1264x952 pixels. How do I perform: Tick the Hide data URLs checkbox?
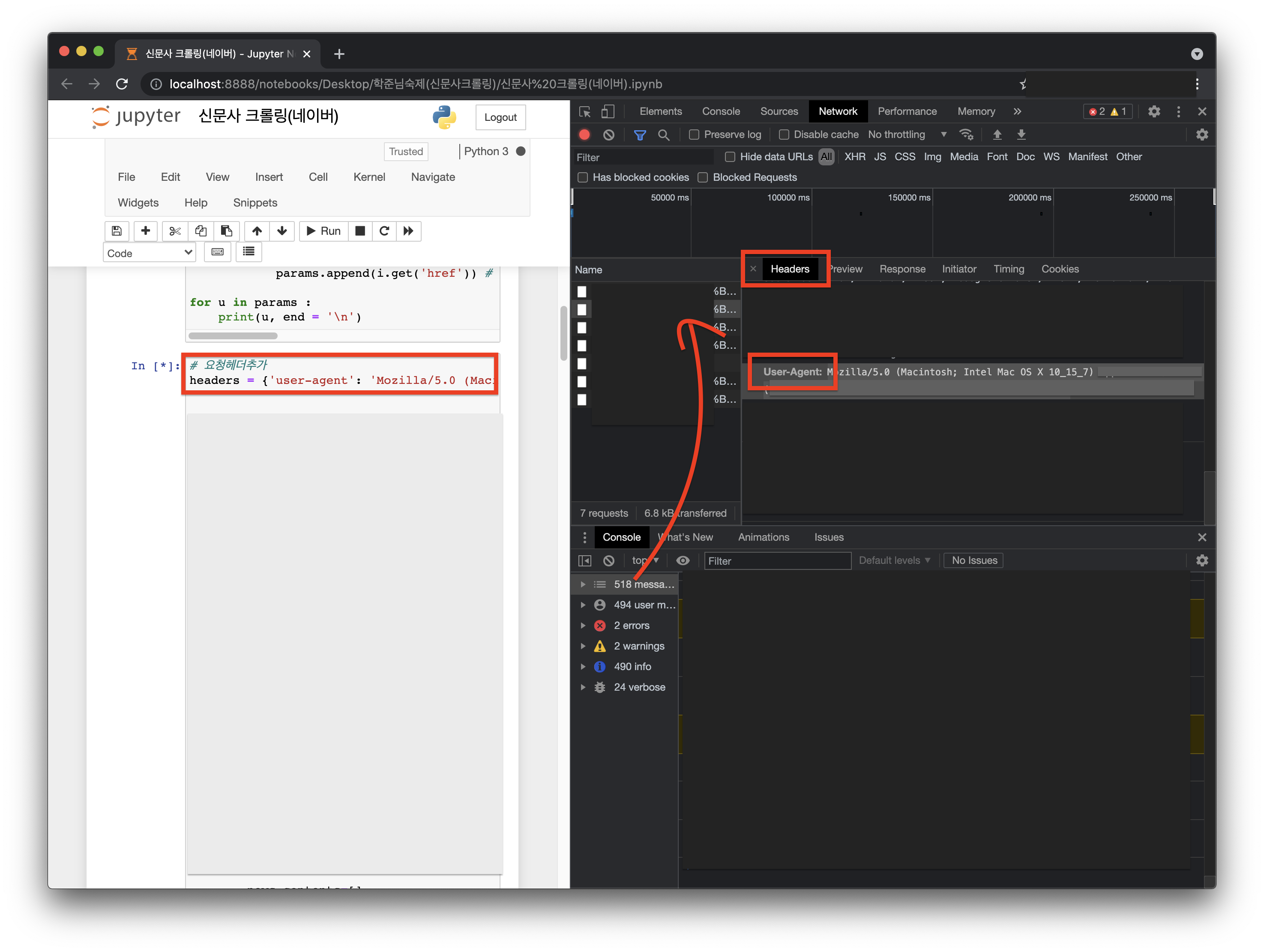(x=730, y=156)
